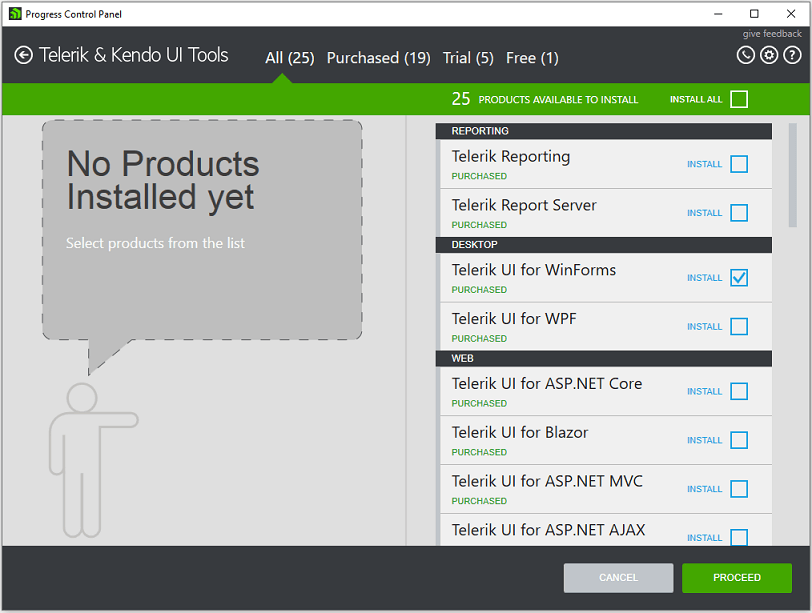
Task: Open the Free products tab
Action: 531,58
